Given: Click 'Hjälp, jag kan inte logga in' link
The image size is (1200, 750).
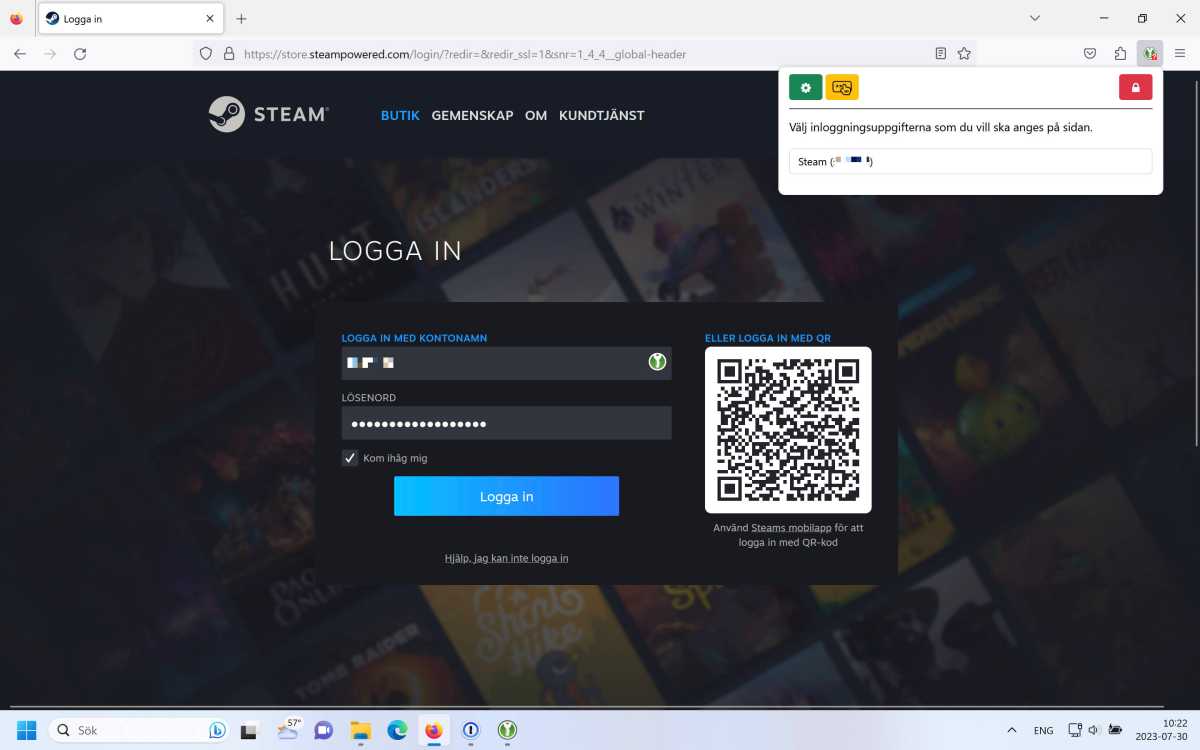Looking at the screenshot, I should pos(506,558).
